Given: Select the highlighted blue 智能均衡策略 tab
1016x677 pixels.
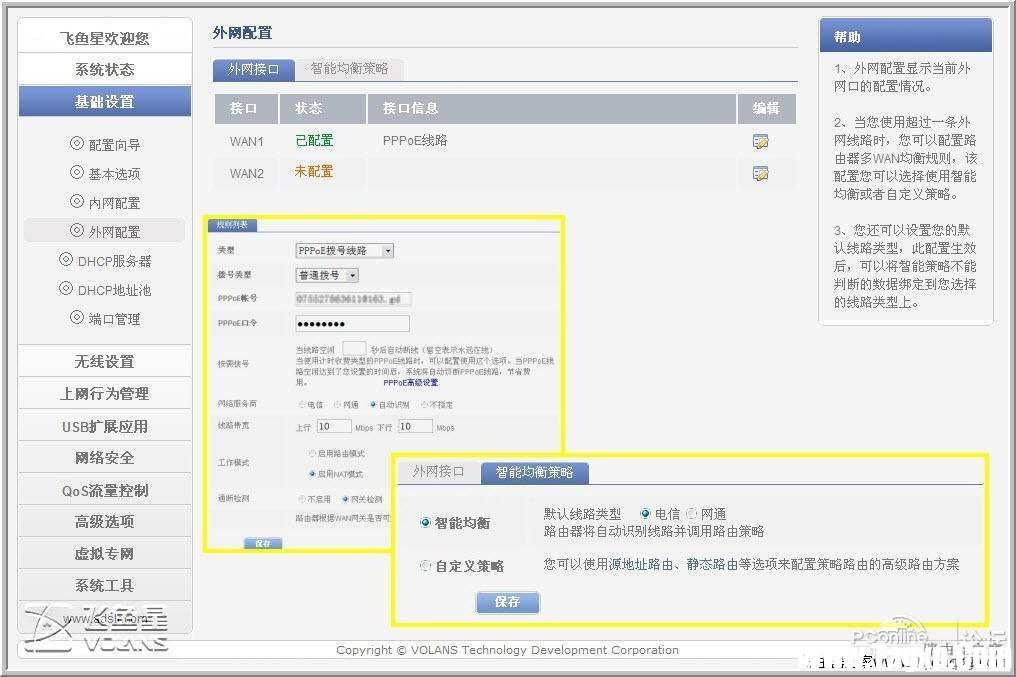Looking at the screenshot, I should coord(535,472).
